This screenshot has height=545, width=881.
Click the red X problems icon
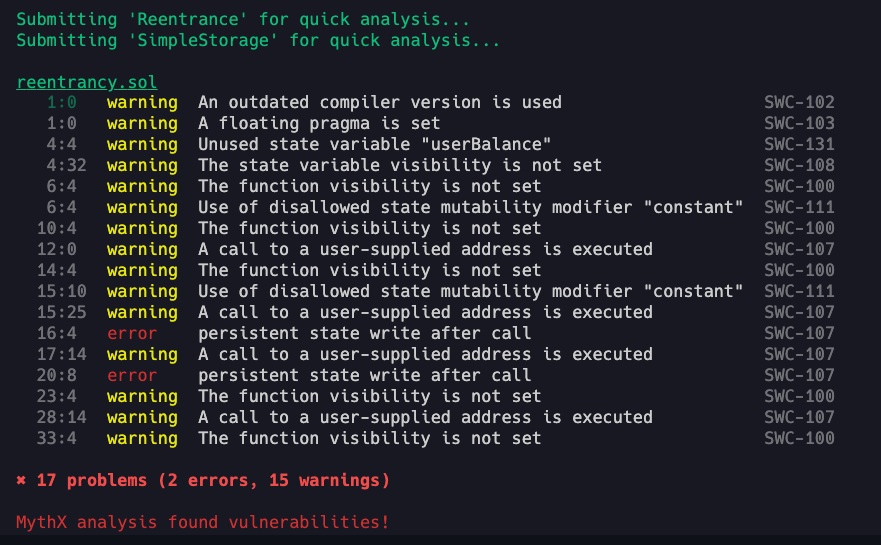(x=21, y=480)
